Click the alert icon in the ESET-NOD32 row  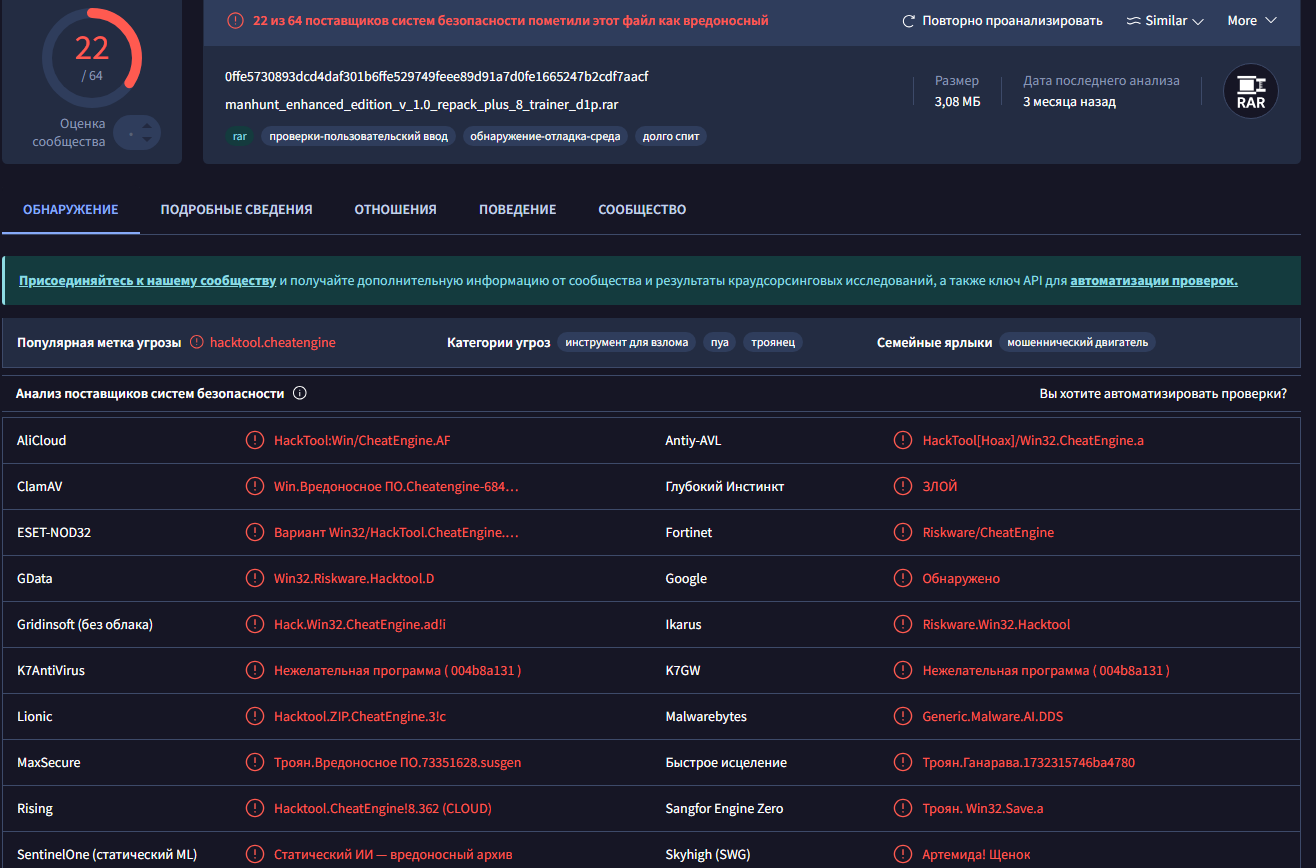click(x=255, y=532)
